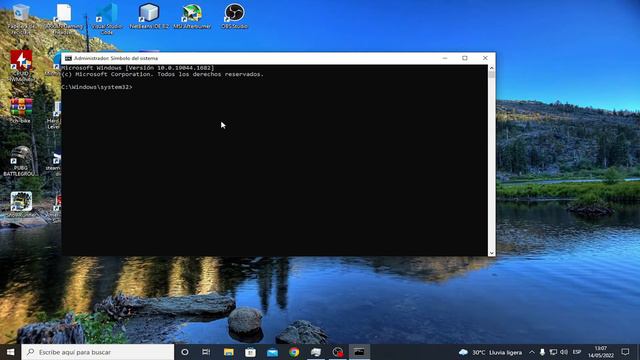The height and width of the screenshot is (360, 640).
Task: Click the Microsoft Corporation copyright line
Action: 162,74
